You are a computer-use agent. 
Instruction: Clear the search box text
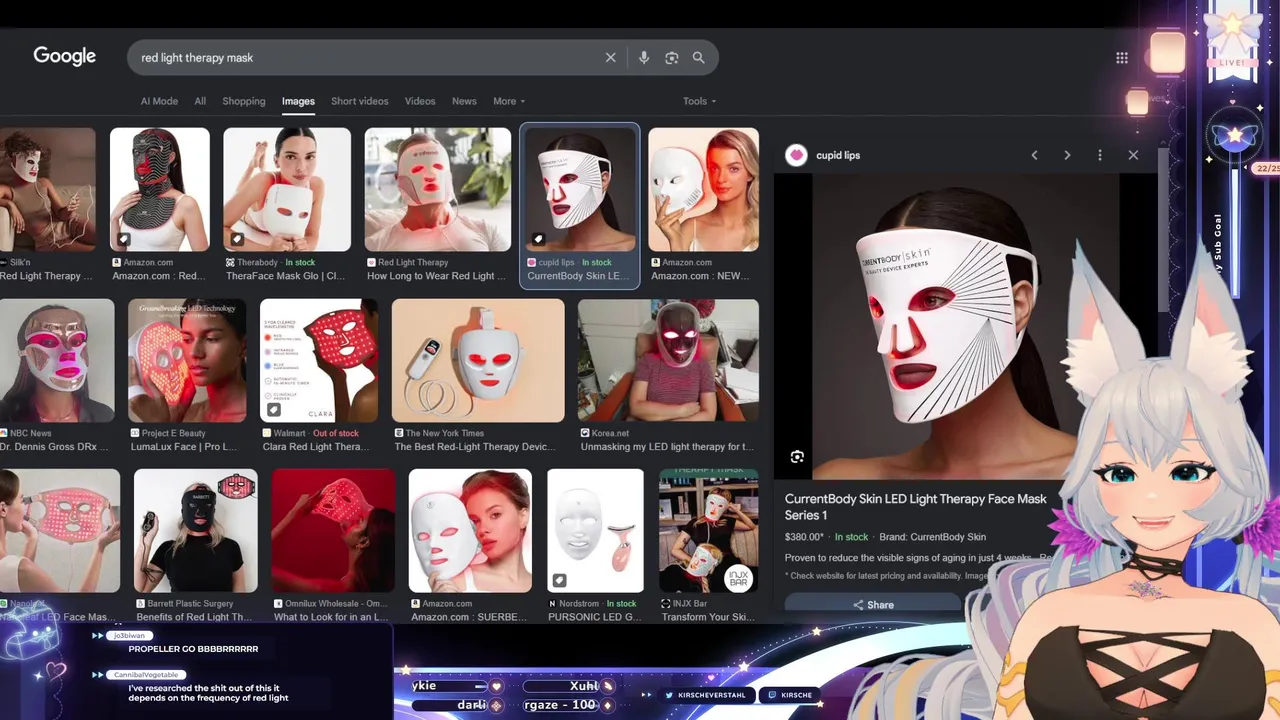click(x=611, y=58)
